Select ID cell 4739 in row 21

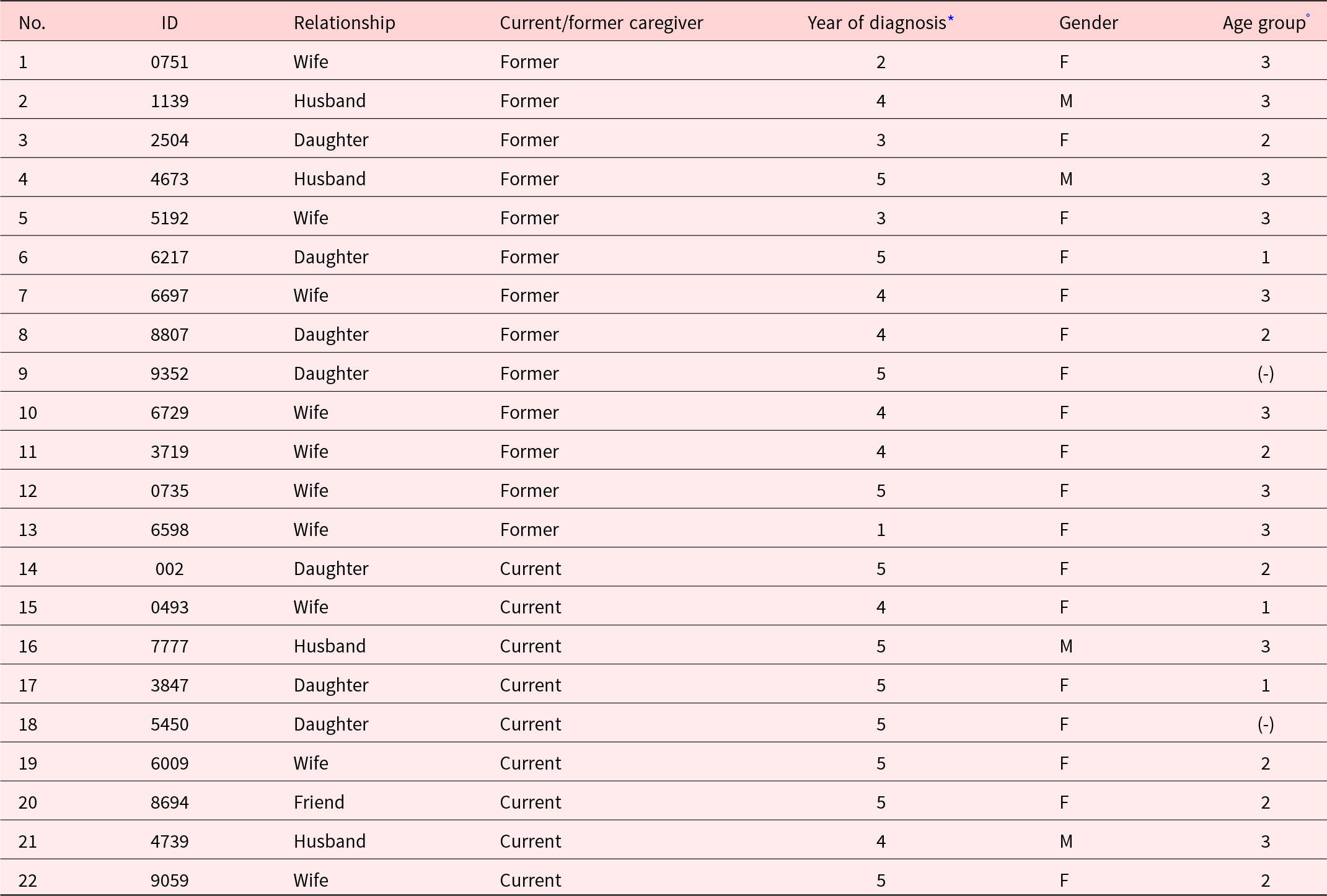point(169,841)
